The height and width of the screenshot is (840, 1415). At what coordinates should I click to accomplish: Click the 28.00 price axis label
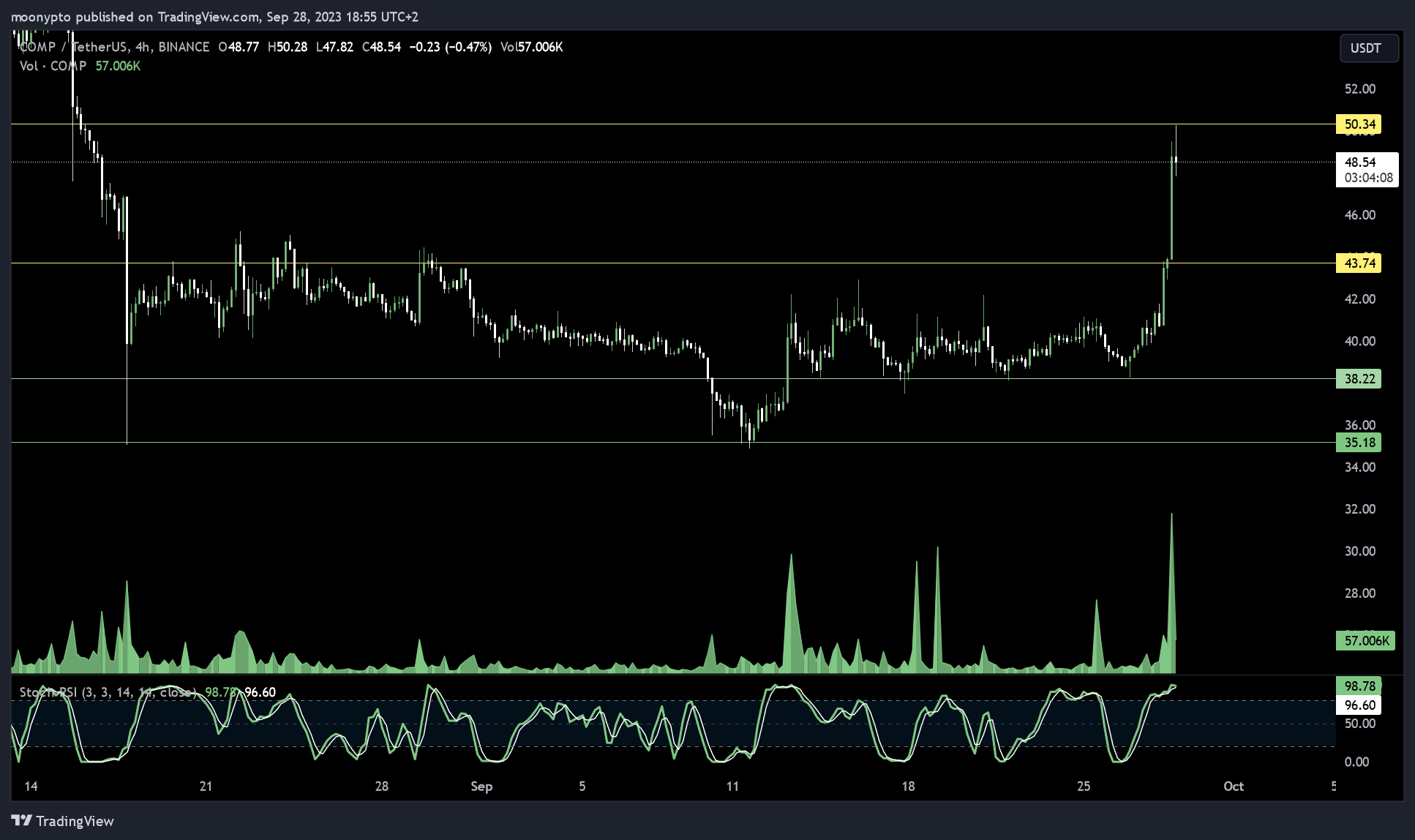(x=1360, y=593)
